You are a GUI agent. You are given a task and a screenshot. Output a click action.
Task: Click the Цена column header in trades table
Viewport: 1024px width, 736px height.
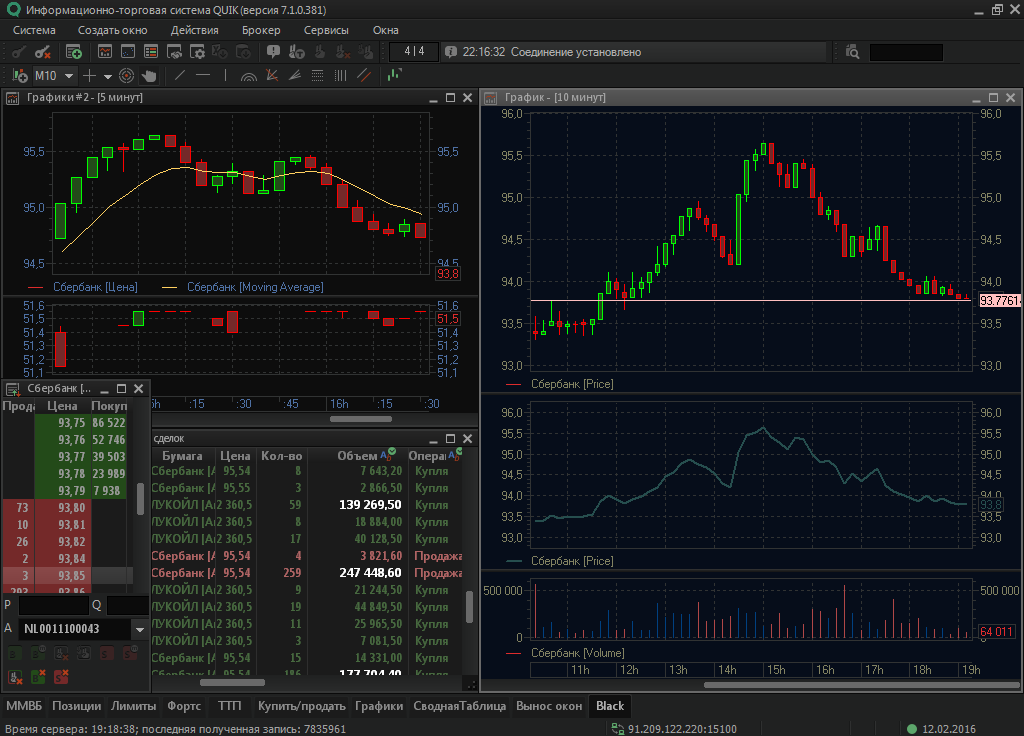[x=235, y=456]
